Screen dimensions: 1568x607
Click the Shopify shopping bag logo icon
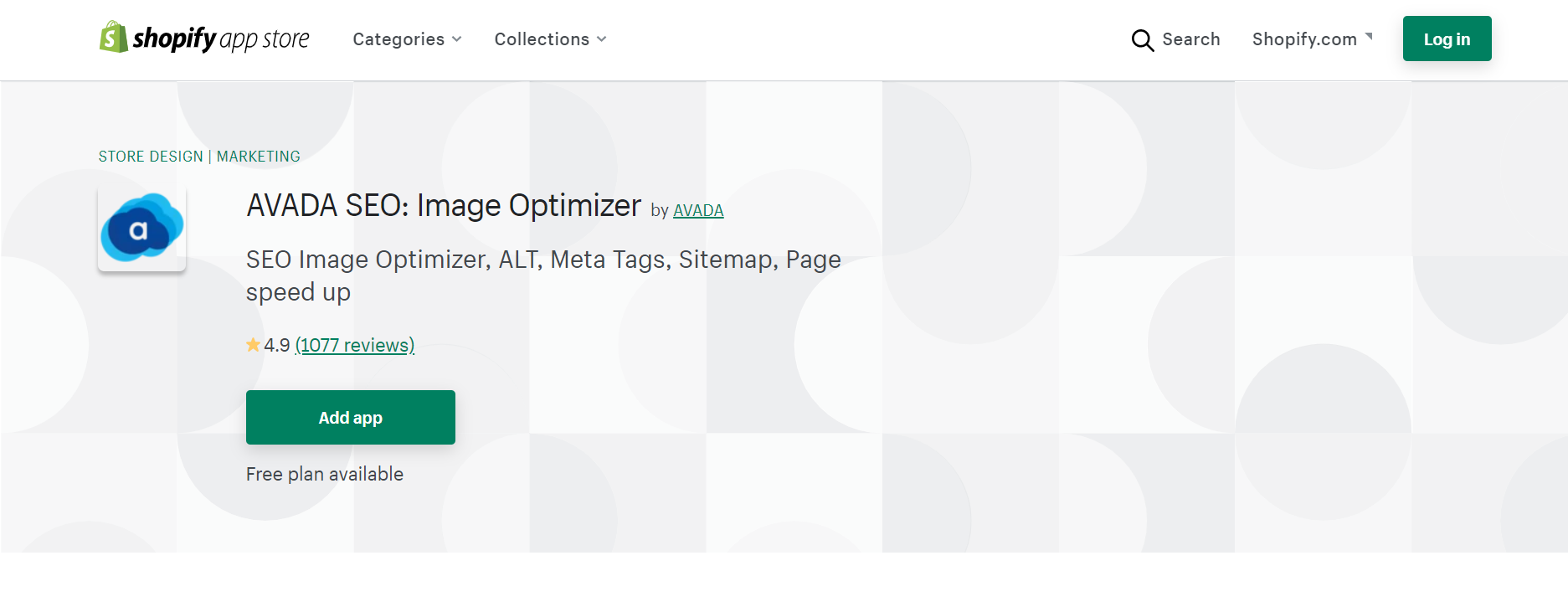point(113,38)
